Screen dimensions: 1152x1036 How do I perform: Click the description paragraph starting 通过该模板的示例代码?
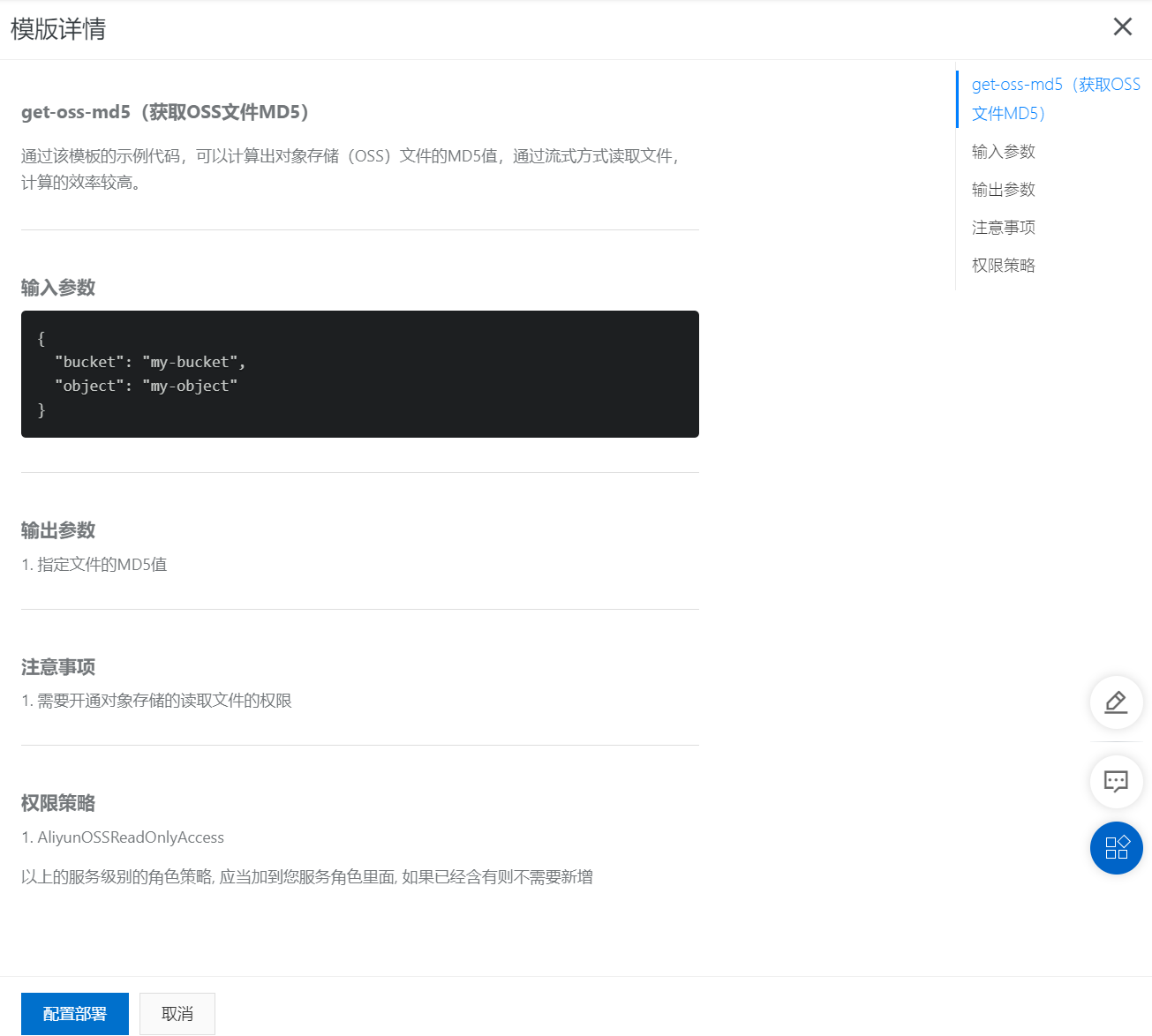pyautogui.click(x=351, y=169)
